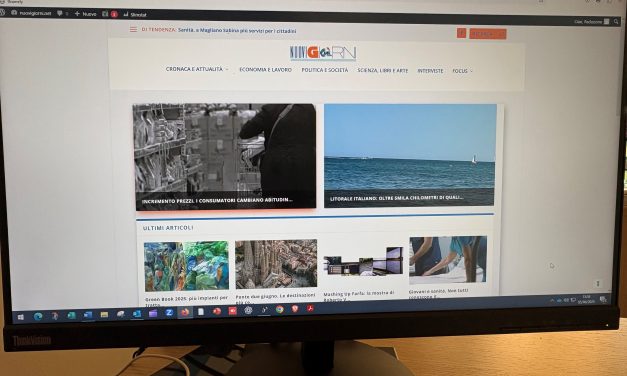Open the red hamburger menu icon
Viewport: 627px width, 376px height.
(x=133, y=29)
